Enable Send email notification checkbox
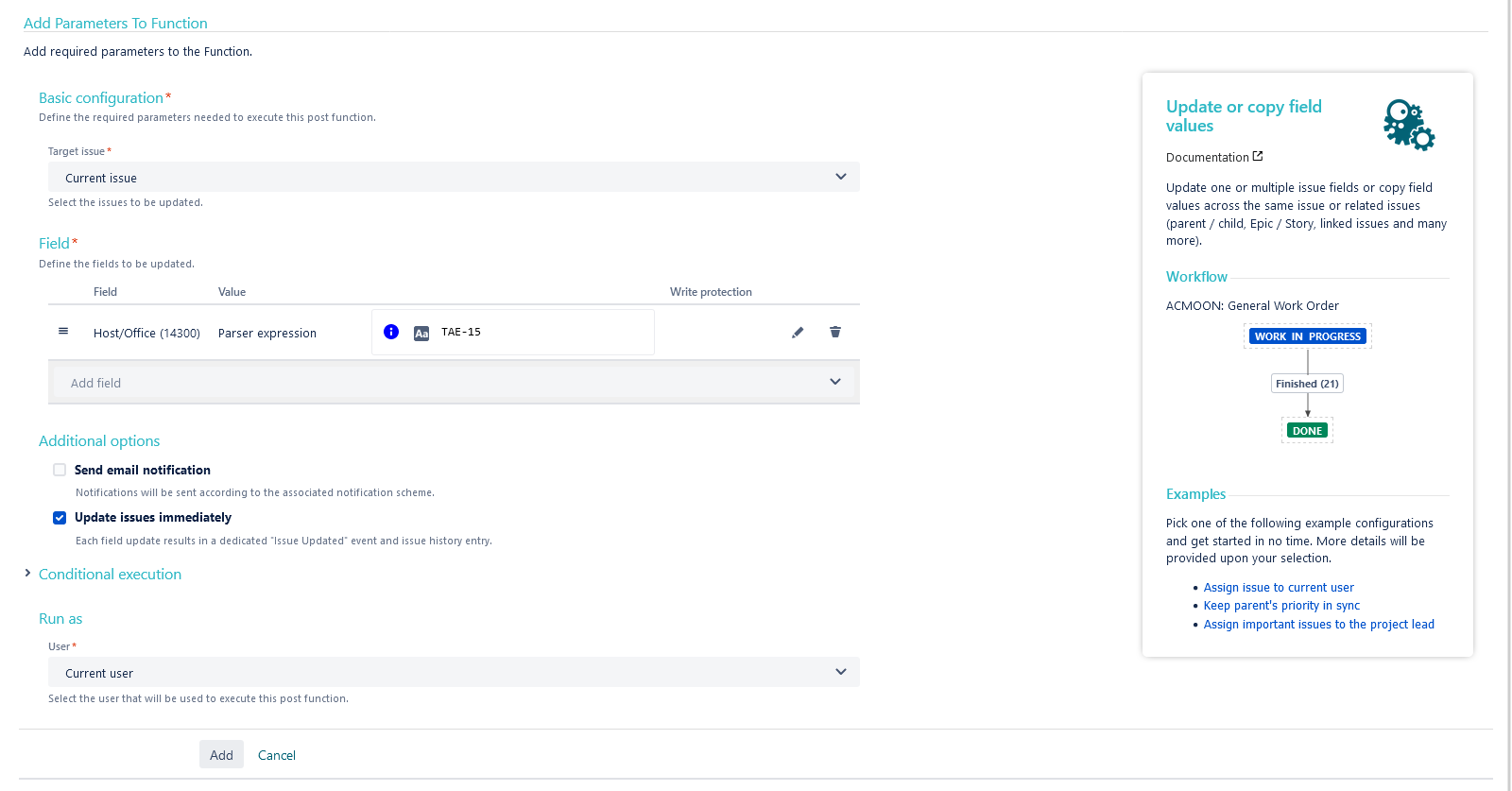This screenshot has width=1512, height=791. [x=60, y=470]
